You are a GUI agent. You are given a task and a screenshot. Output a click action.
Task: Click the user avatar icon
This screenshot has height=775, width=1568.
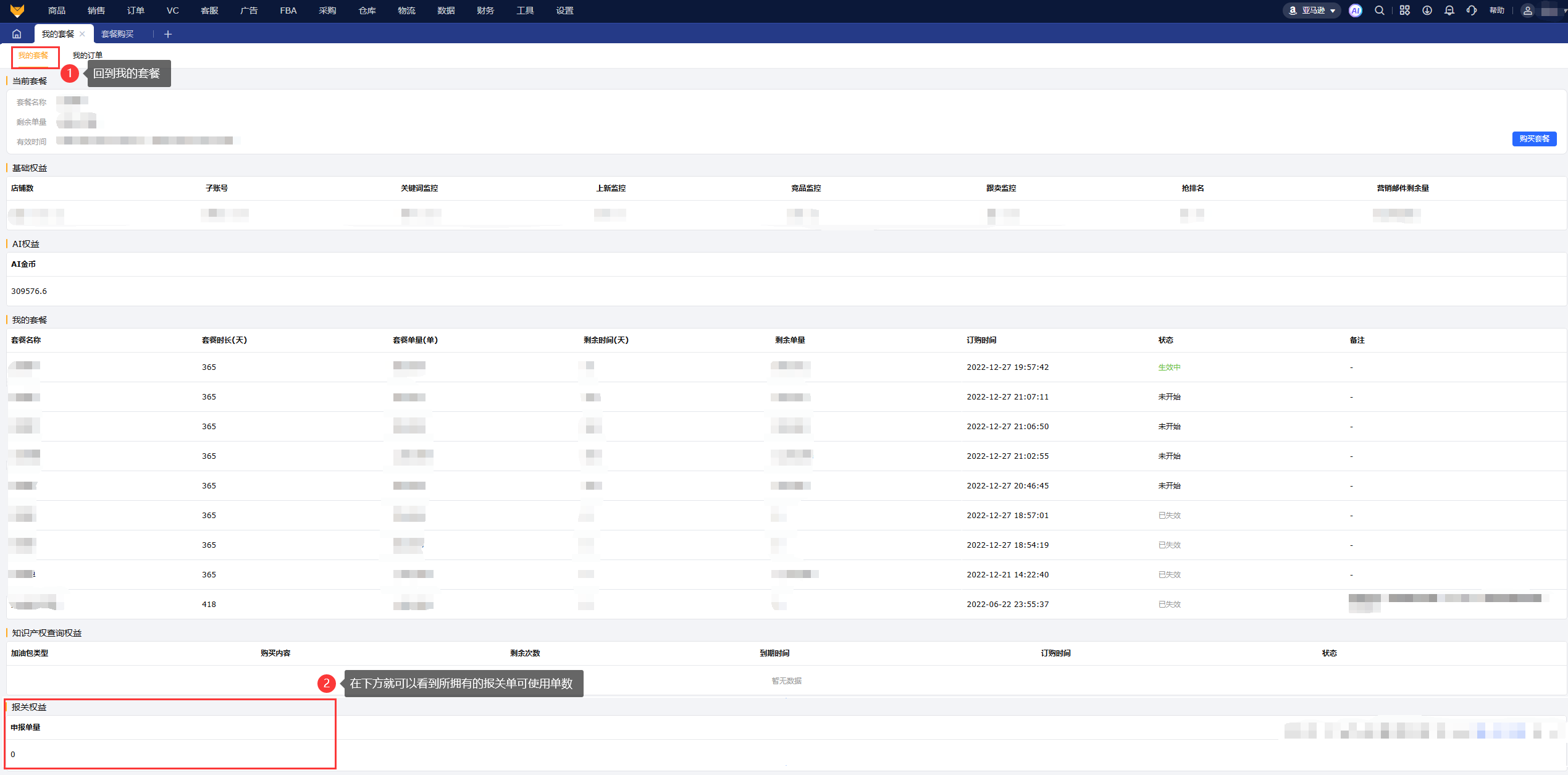(x=1527, y=10)
